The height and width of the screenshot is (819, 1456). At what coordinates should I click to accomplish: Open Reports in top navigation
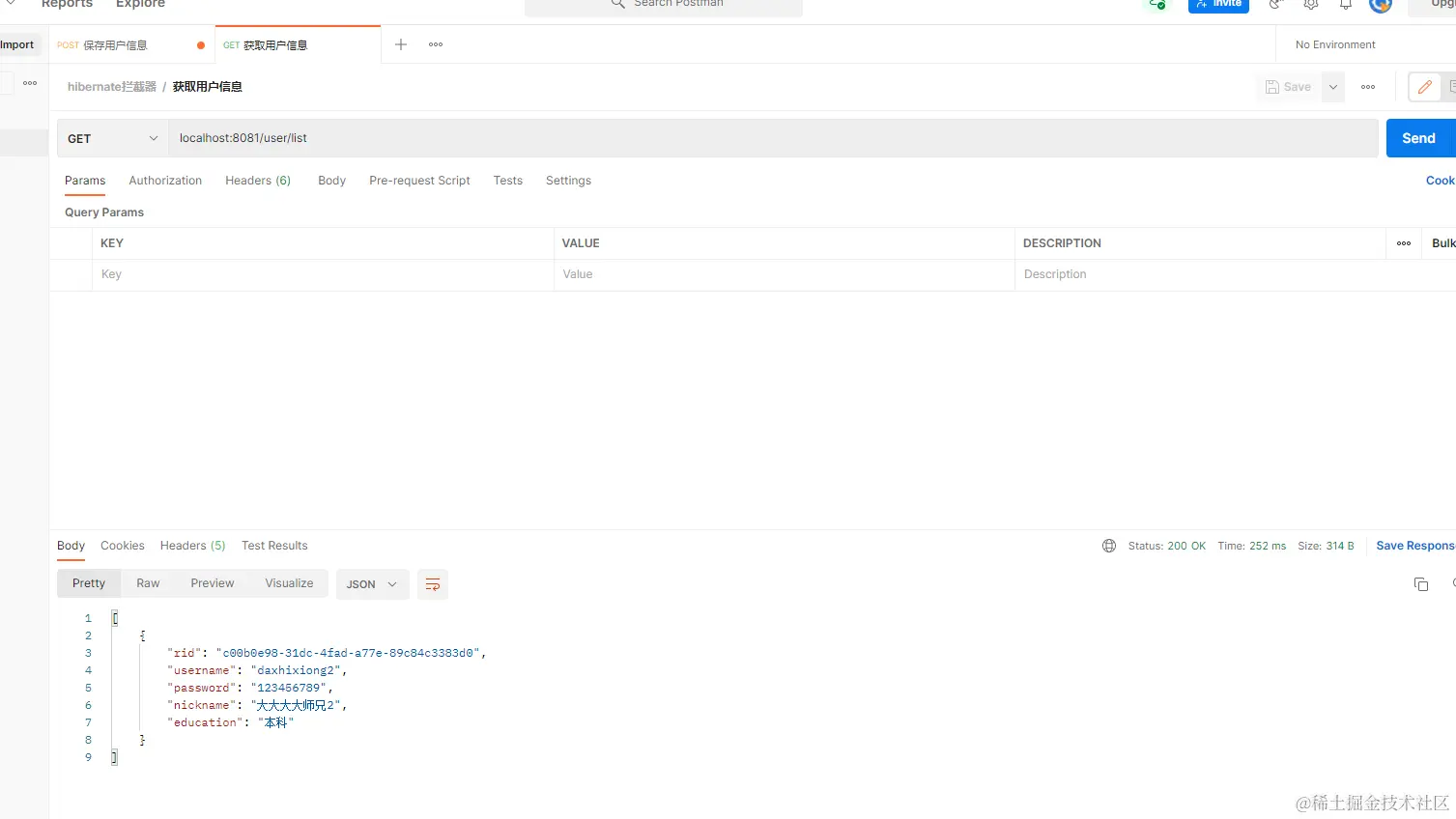point(67,4)
